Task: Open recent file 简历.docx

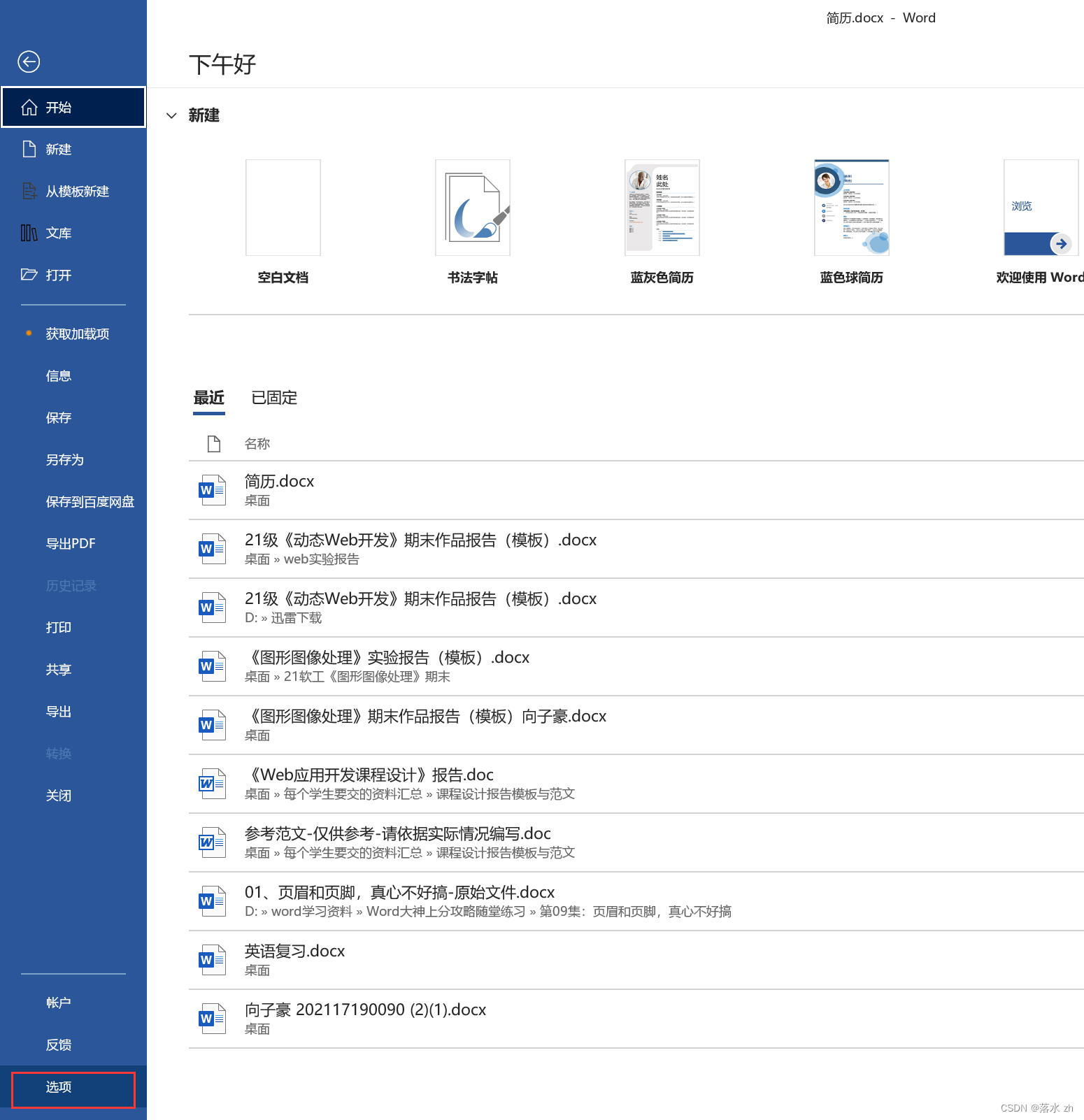Action: [636, 490]
